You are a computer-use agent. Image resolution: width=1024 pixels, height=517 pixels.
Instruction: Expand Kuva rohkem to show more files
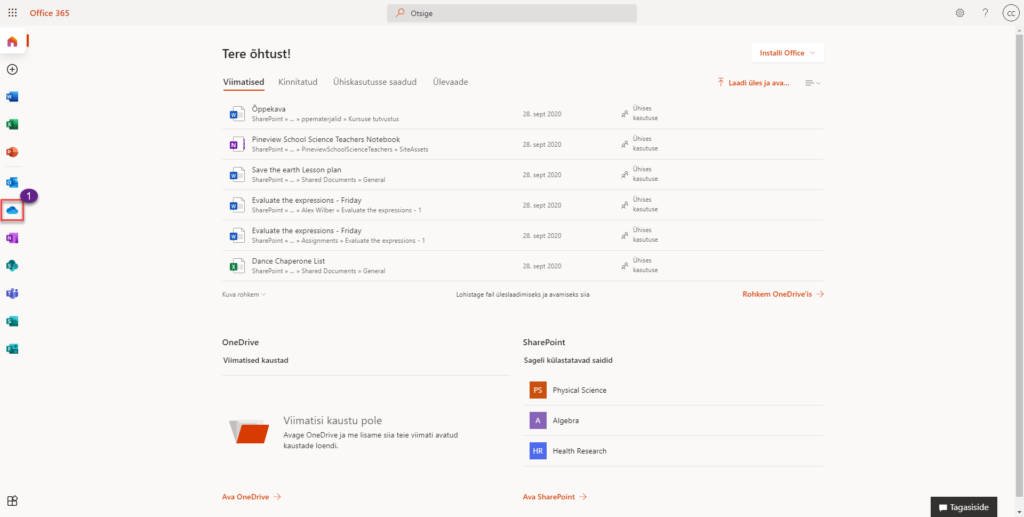(244, 295)
